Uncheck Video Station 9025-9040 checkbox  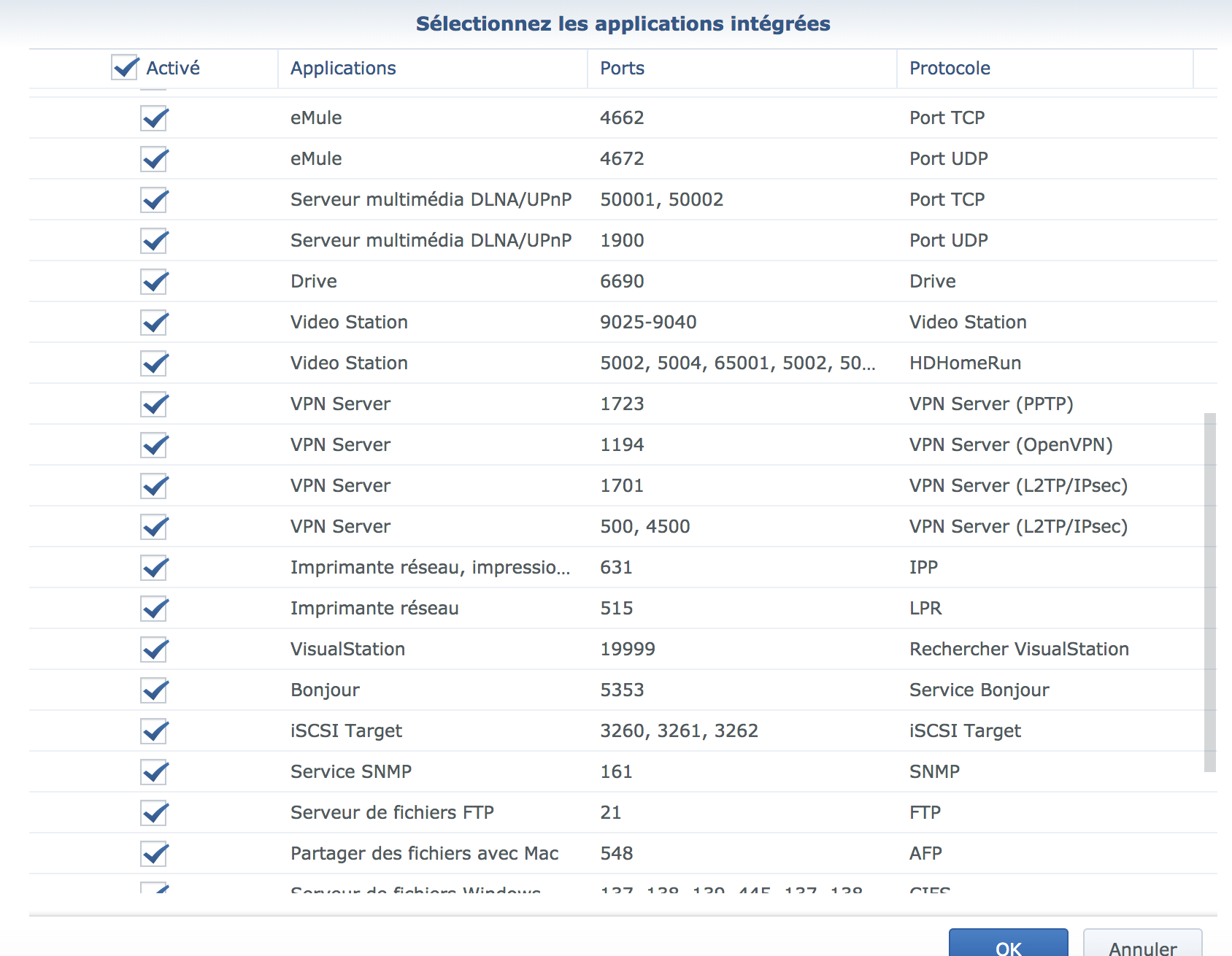coord(155,323)
